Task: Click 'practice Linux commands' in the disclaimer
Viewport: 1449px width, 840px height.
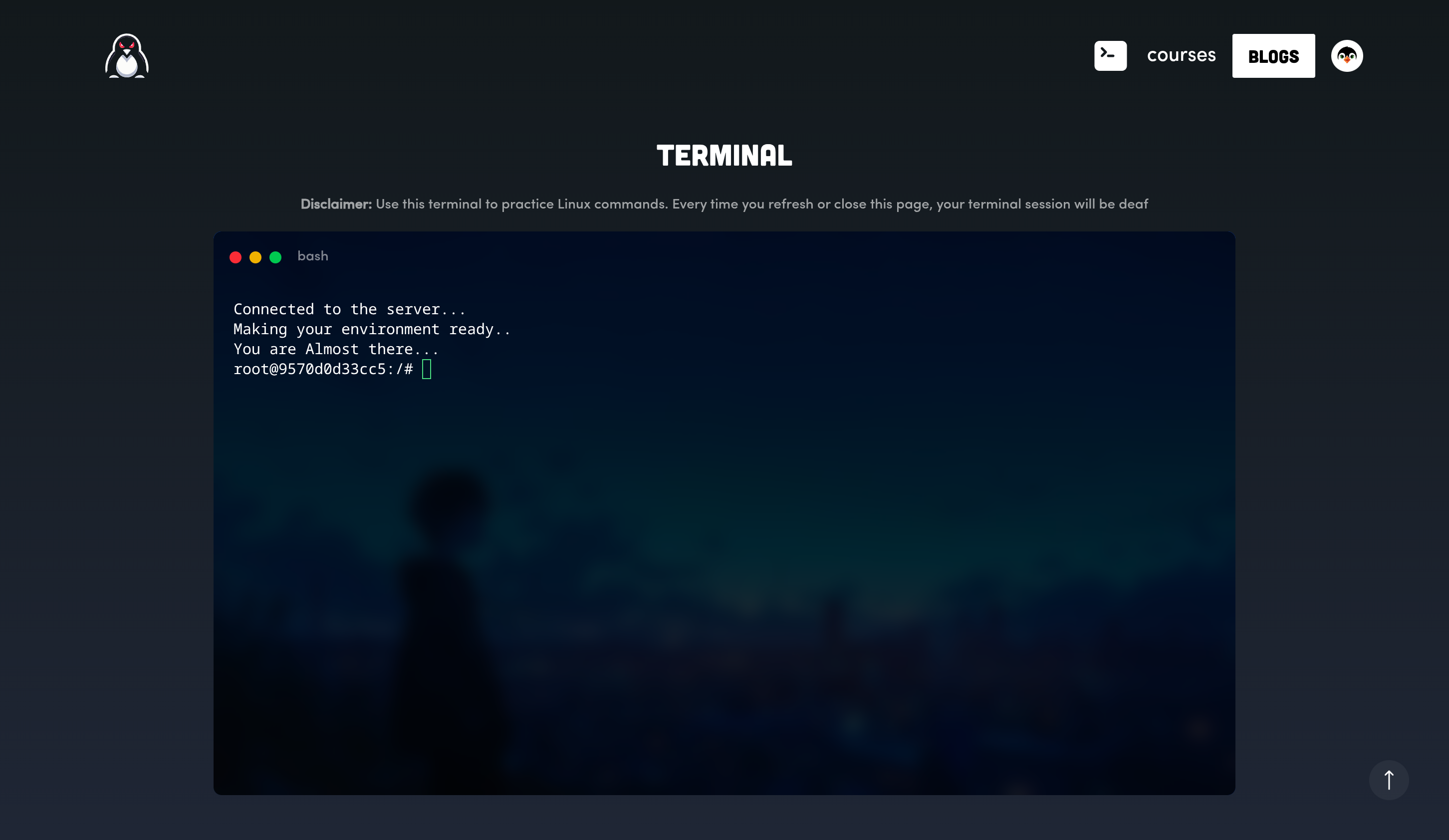Action: pyautogui.click(x=584, y=204)
